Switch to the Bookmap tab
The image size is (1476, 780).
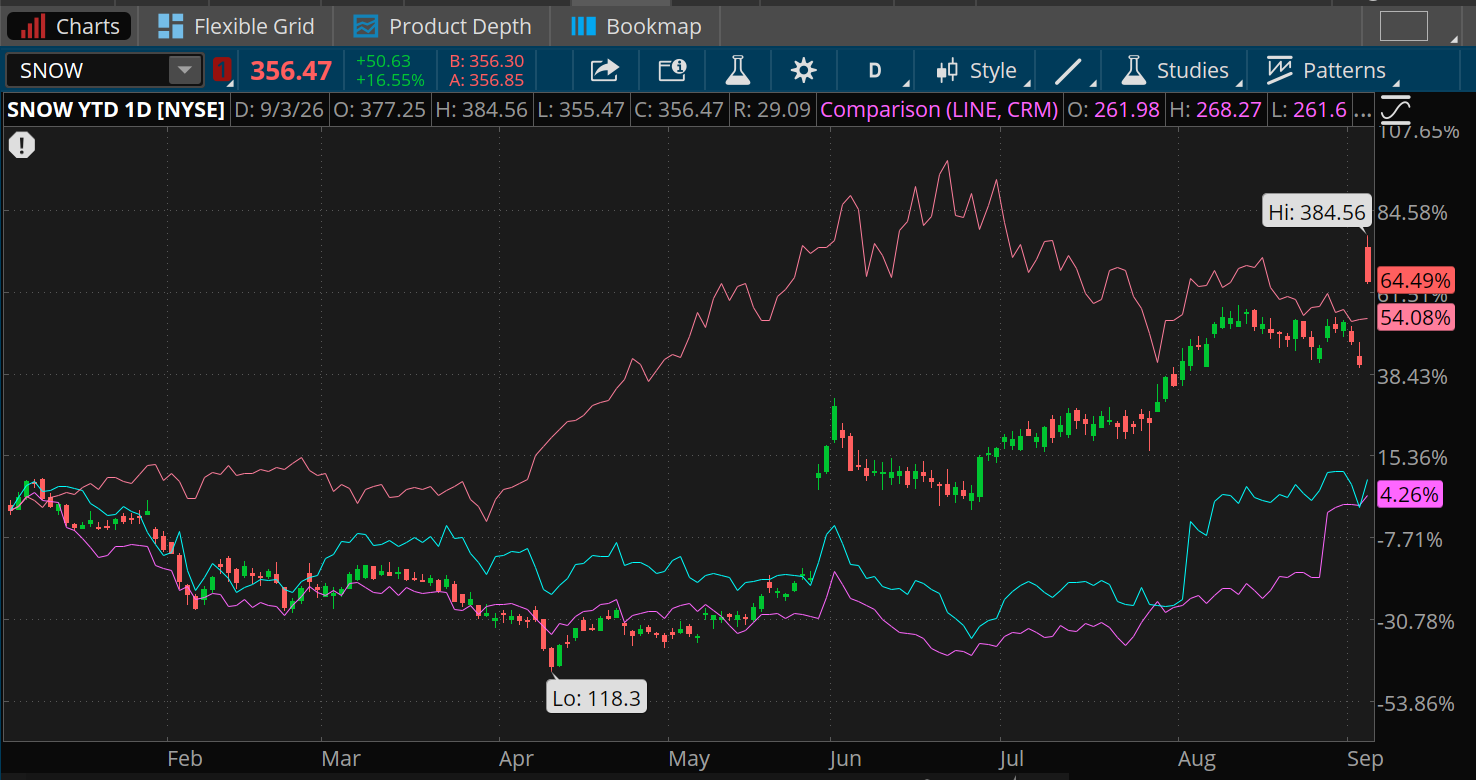[x=636, y=26]
